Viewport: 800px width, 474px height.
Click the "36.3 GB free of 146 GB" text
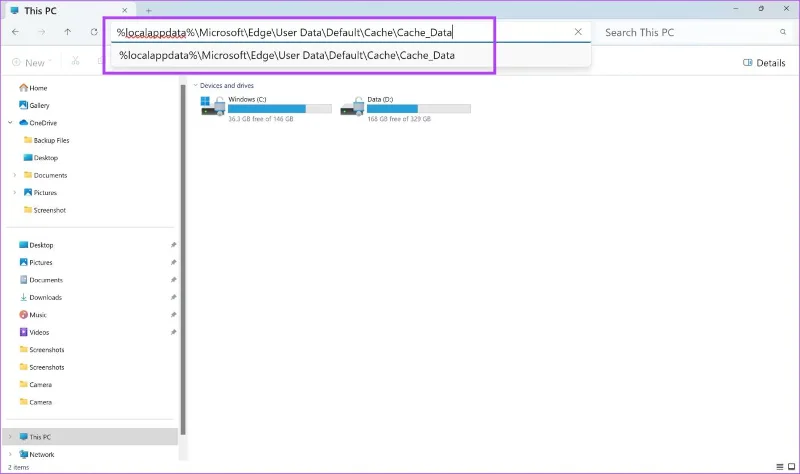[x=261, y=119]
